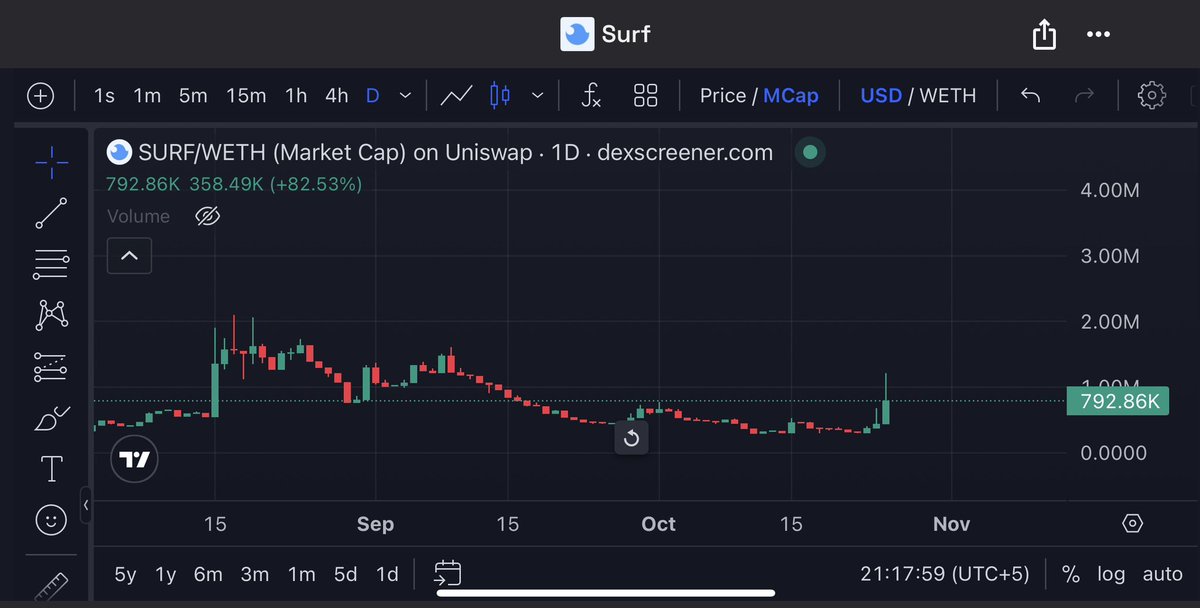Select the D daily timeframe

pyautogui.click(x=372, y=96)
